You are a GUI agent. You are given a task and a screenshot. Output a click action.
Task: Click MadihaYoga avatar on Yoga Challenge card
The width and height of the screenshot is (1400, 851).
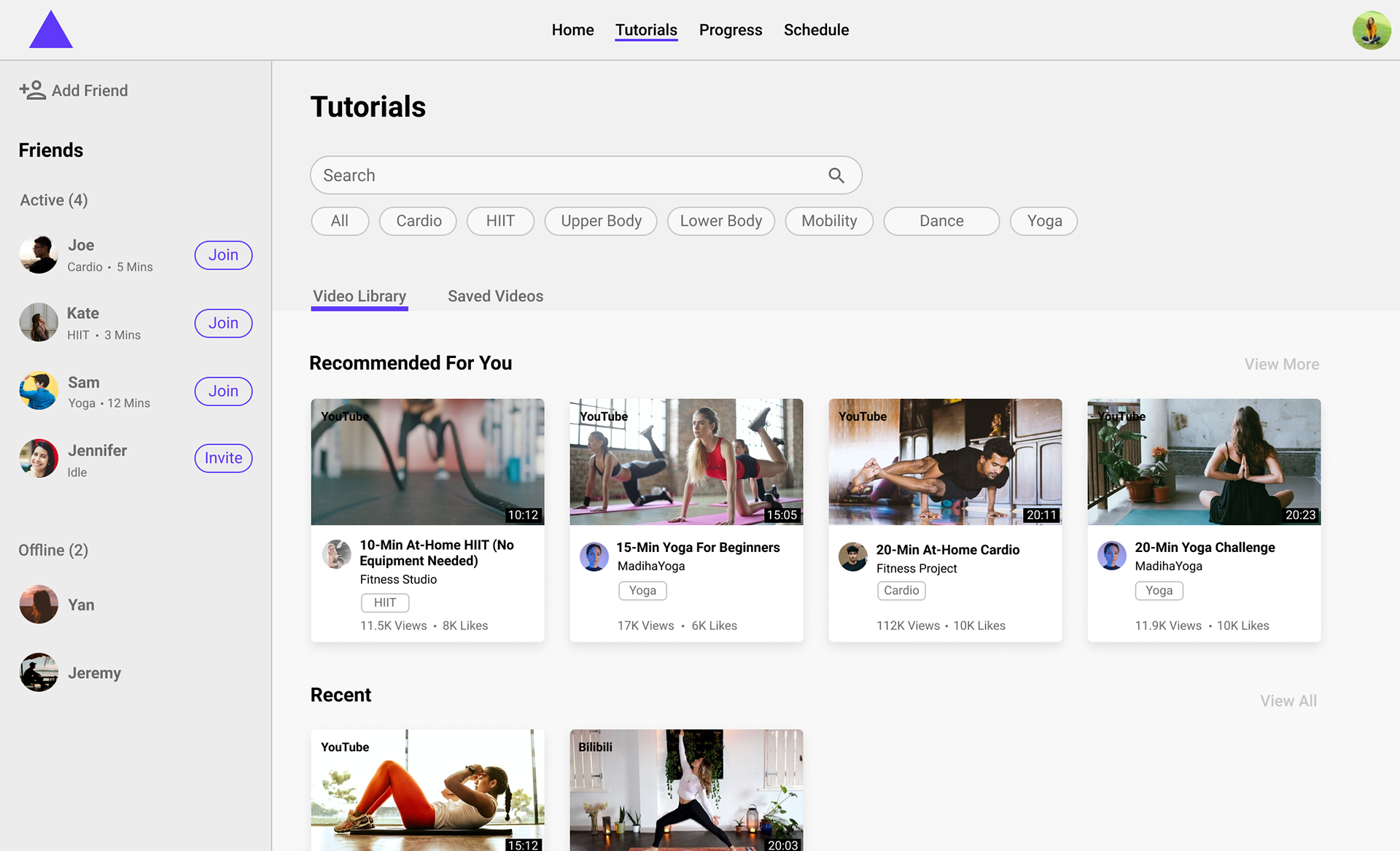tap(1112, 556)
